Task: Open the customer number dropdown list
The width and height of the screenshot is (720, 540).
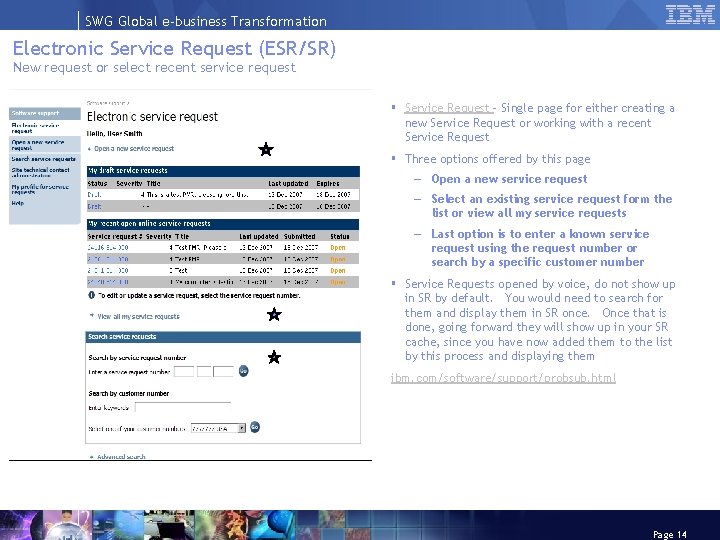Action: [242, 428]
